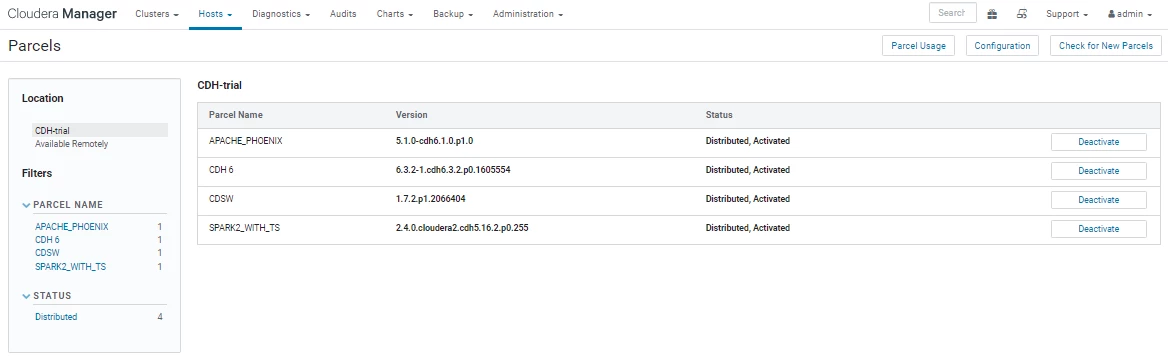The width and height of the screenshot is (1168, 363).
Task: Click the Configuration button
Action: coord(1002,45)
